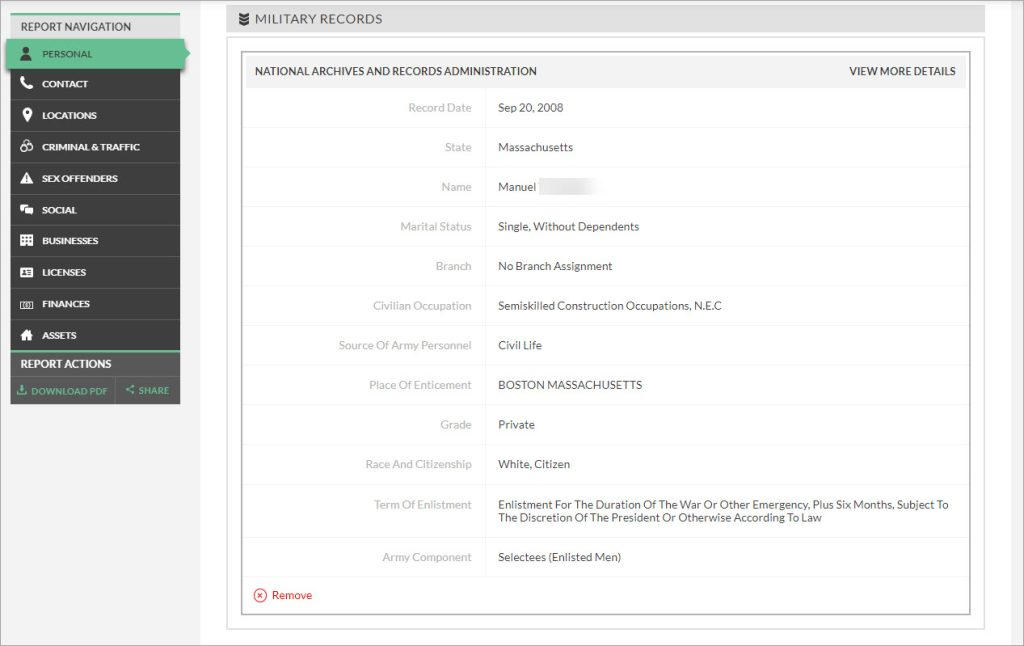This screenshot has height=646, width=1024.
Task: Click the BOSTON MASSACHUSETTS value
Action: click(569, 385)
